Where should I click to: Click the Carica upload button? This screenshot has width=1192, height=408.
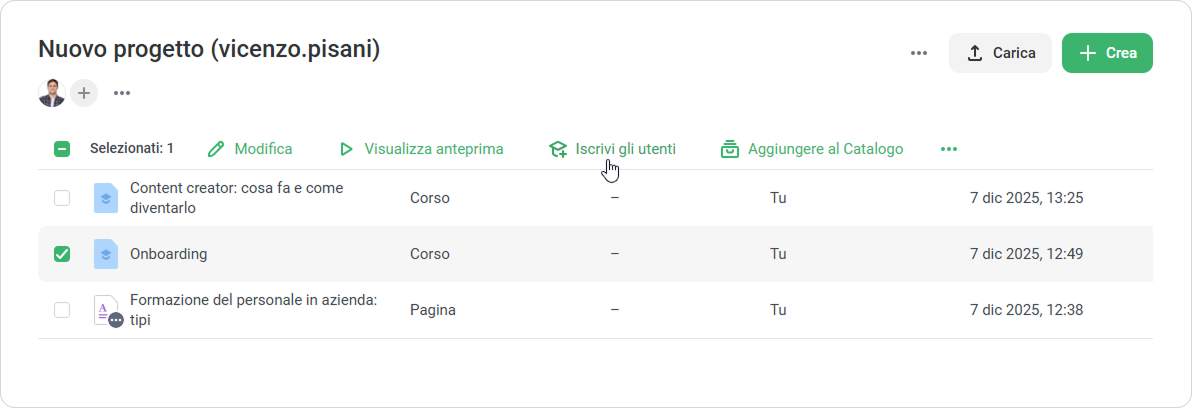[1000, 53]
